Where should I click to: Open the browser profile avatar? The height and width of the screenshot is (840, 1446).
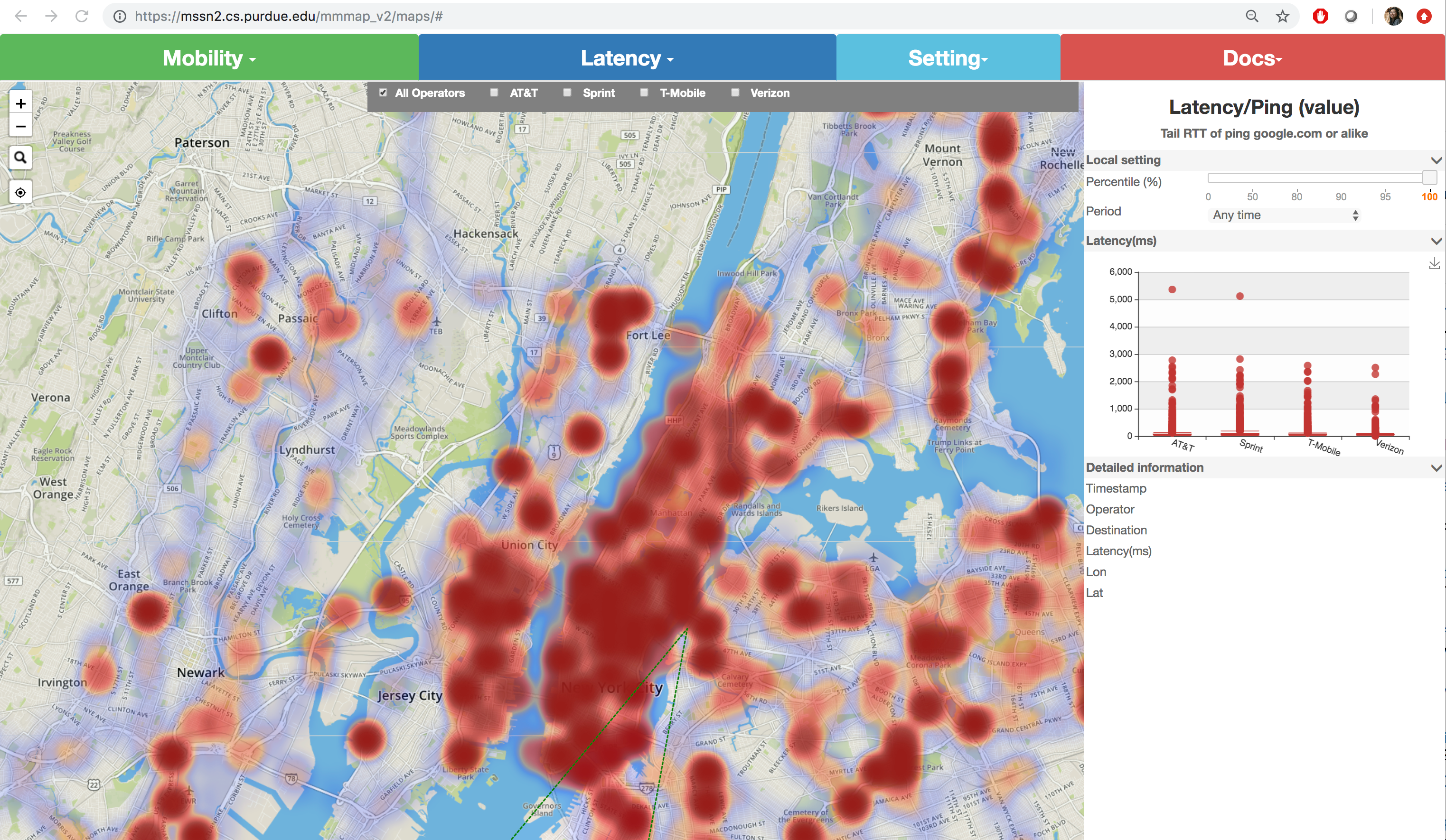(x=1393, y=16)
